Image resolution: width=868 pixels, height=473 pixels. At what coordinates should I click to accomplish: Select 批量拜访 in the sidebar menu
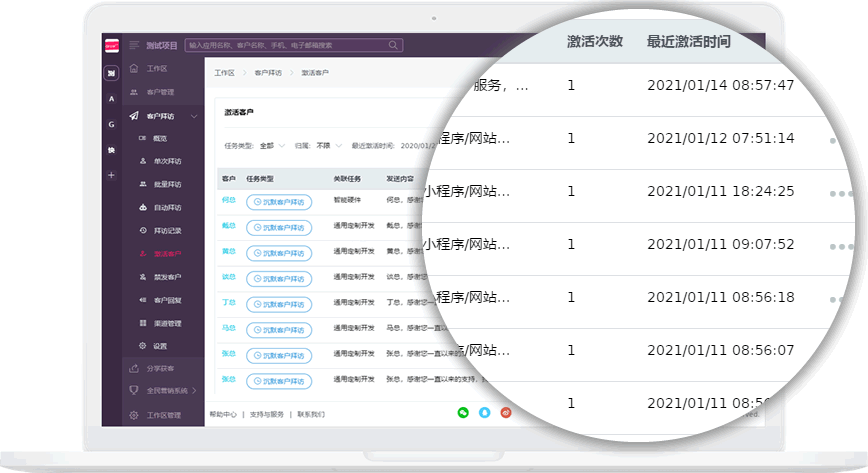pos(166,184)
